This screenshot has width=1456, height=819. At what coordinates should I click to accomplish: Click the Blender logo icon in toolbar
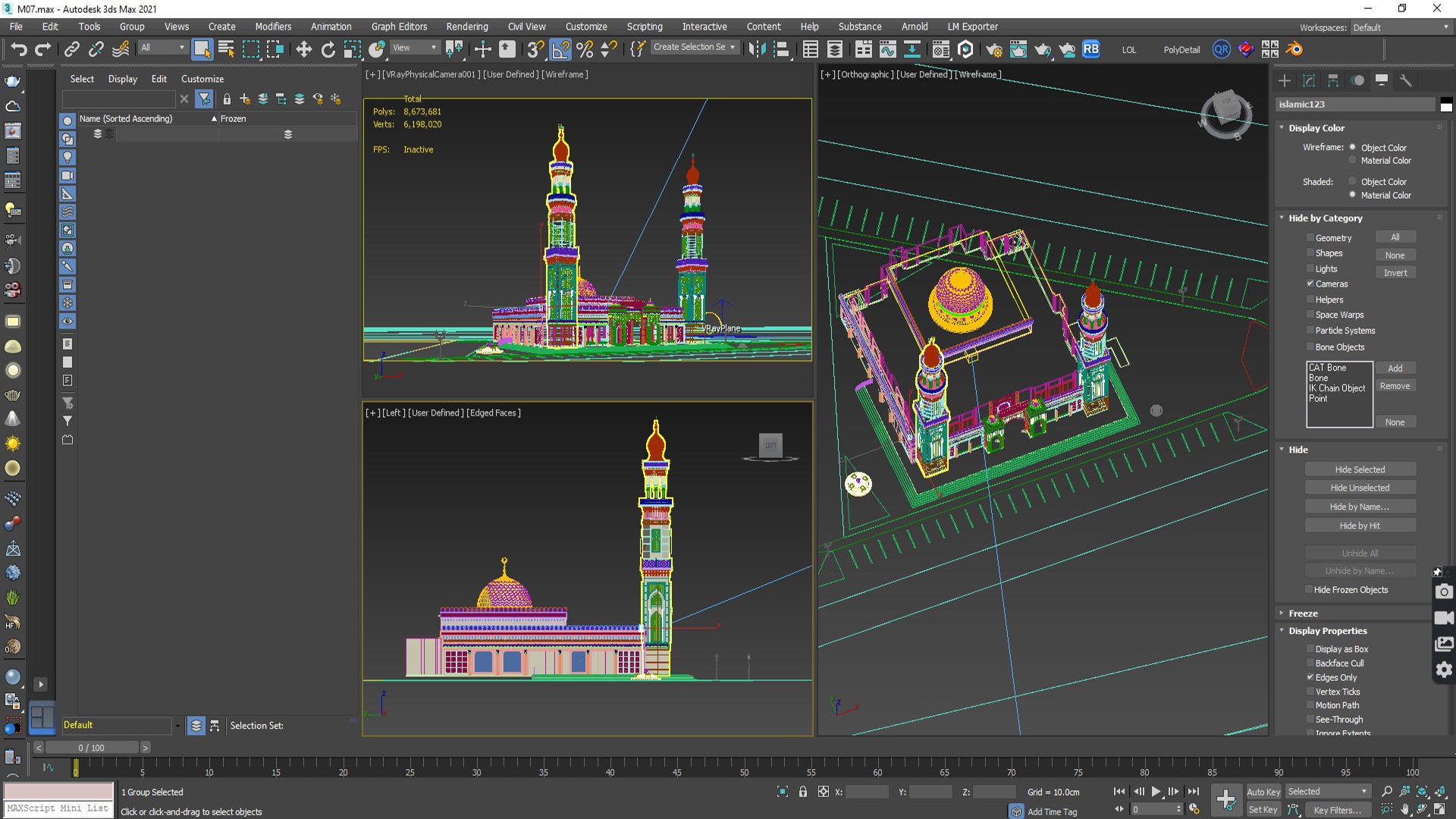1294,49
